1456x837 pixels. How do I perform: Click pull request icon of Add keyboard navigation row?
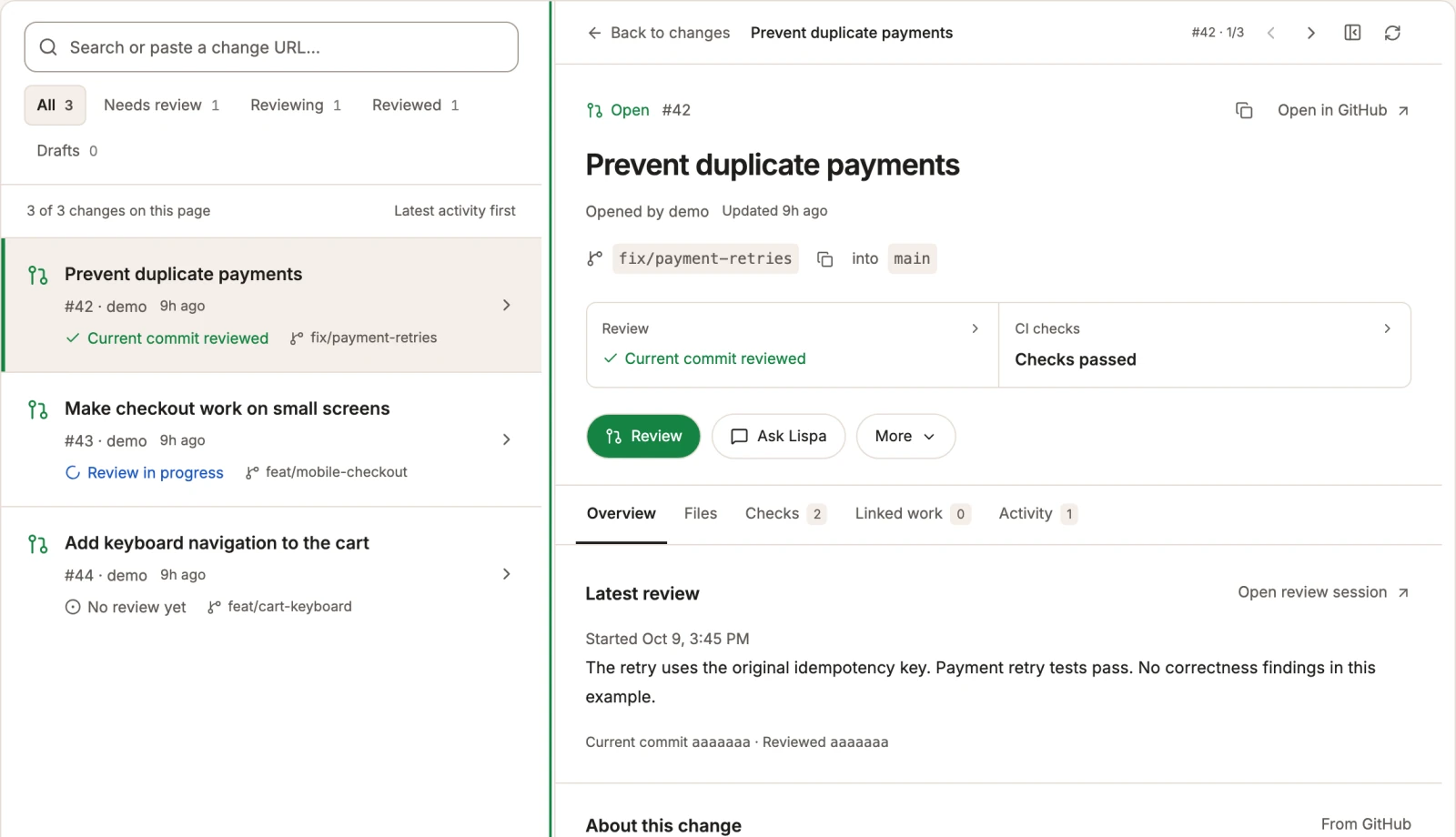(37, 544)
